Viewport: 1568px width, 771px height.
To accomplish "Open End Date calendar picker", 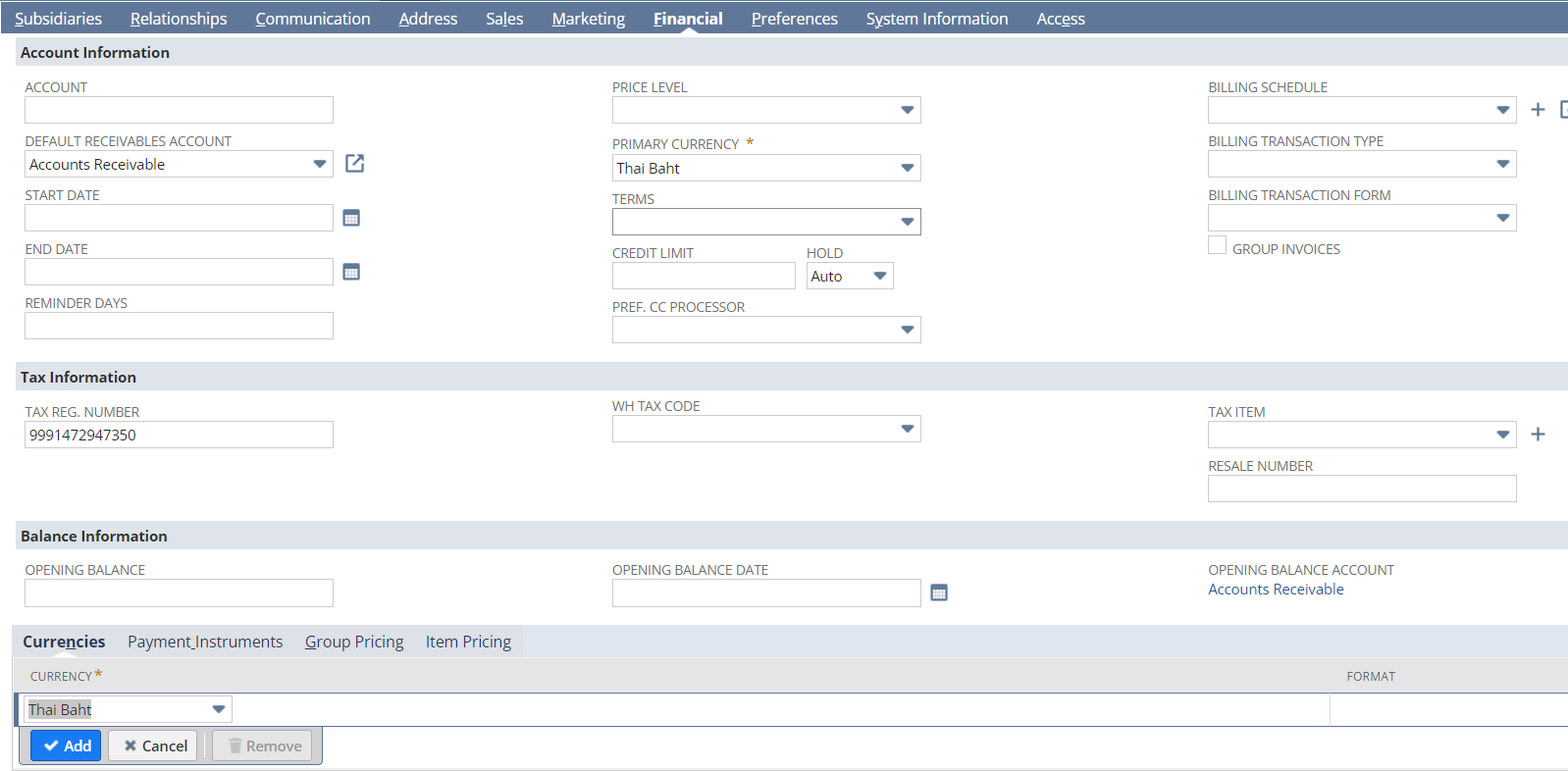I will [351, 272].
